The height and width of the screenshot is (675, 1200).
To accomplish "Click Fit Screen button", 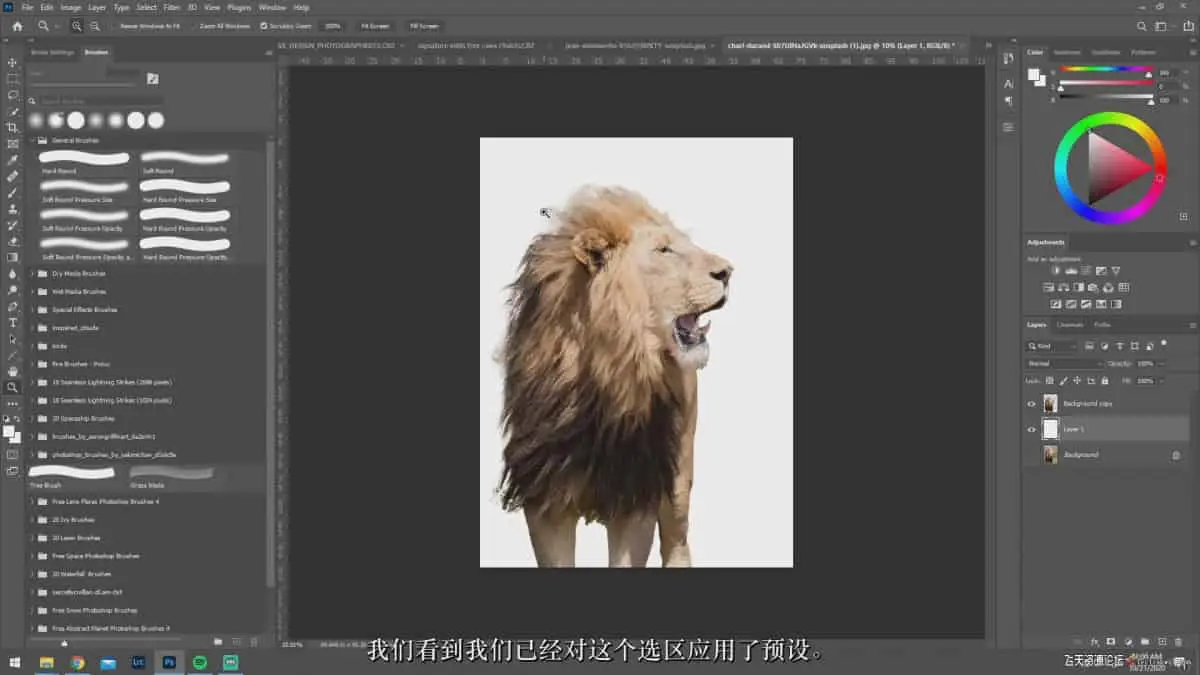I will click(x=376, y=26).
